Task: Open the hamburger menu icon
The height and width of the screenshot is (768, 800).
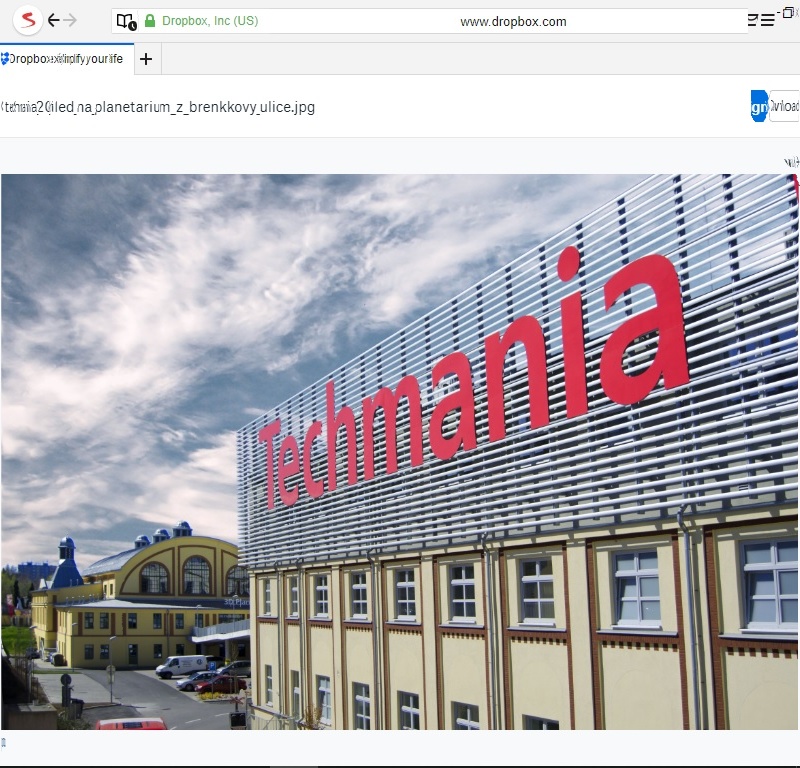Action: 767,20
